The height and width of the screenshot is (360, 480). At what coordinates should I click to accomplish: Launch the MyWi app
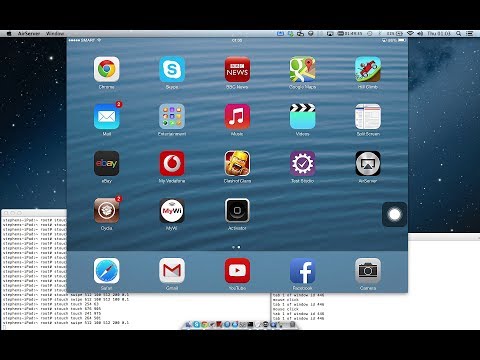172,210
